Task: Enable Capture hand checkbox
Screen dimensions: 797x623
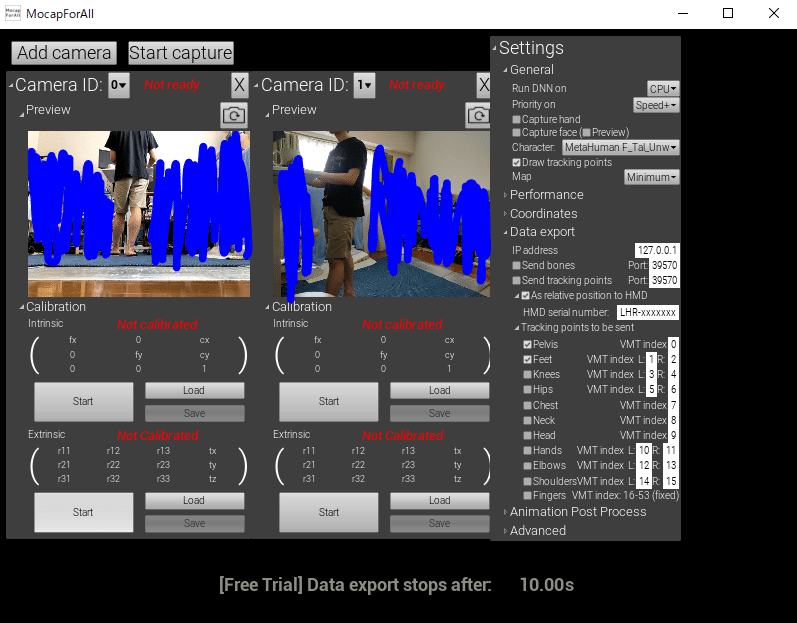Action: [x=516, y=119]
